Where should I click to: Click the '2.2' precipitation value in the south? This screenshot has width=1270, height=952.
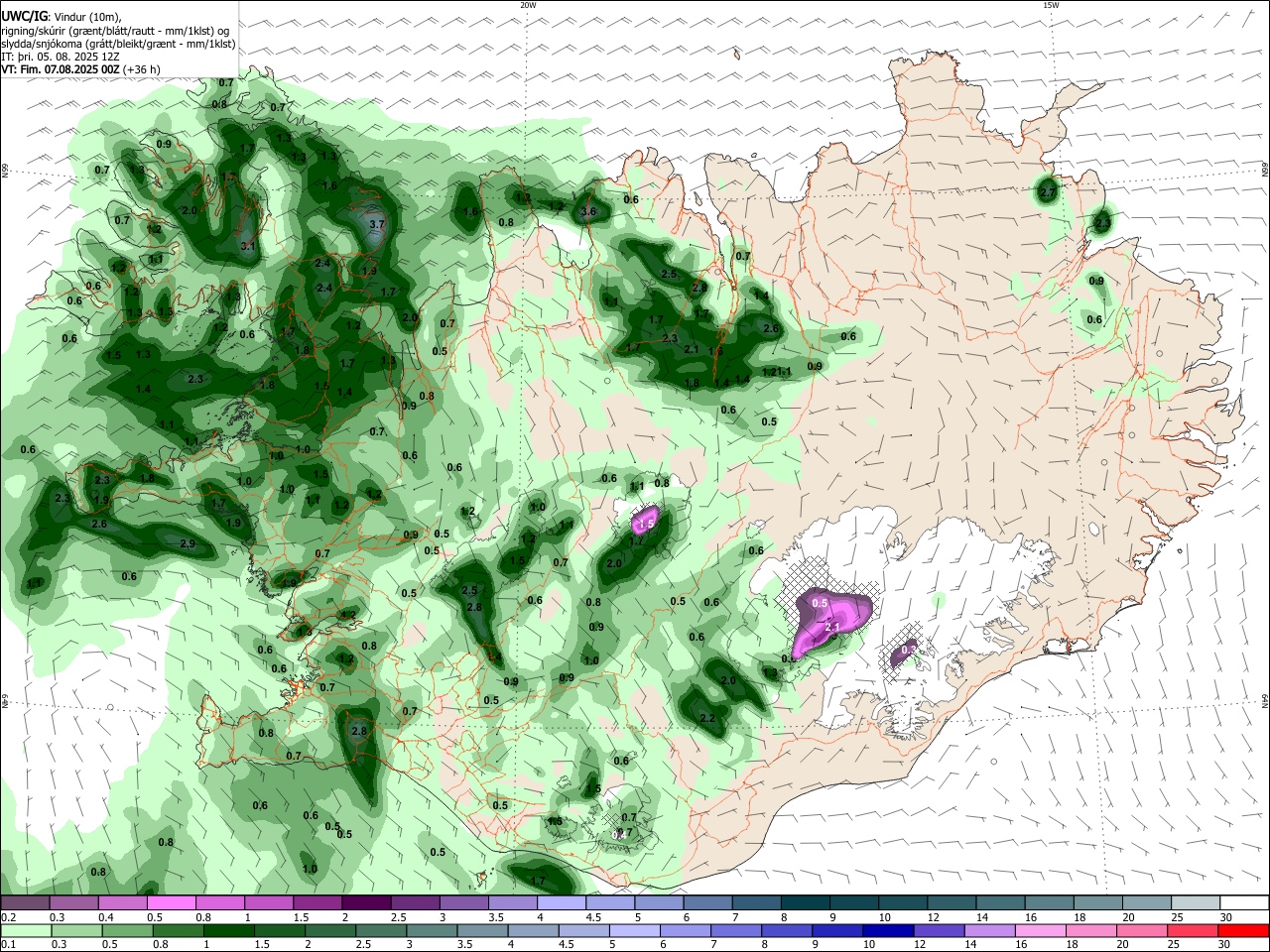(707, 719)
